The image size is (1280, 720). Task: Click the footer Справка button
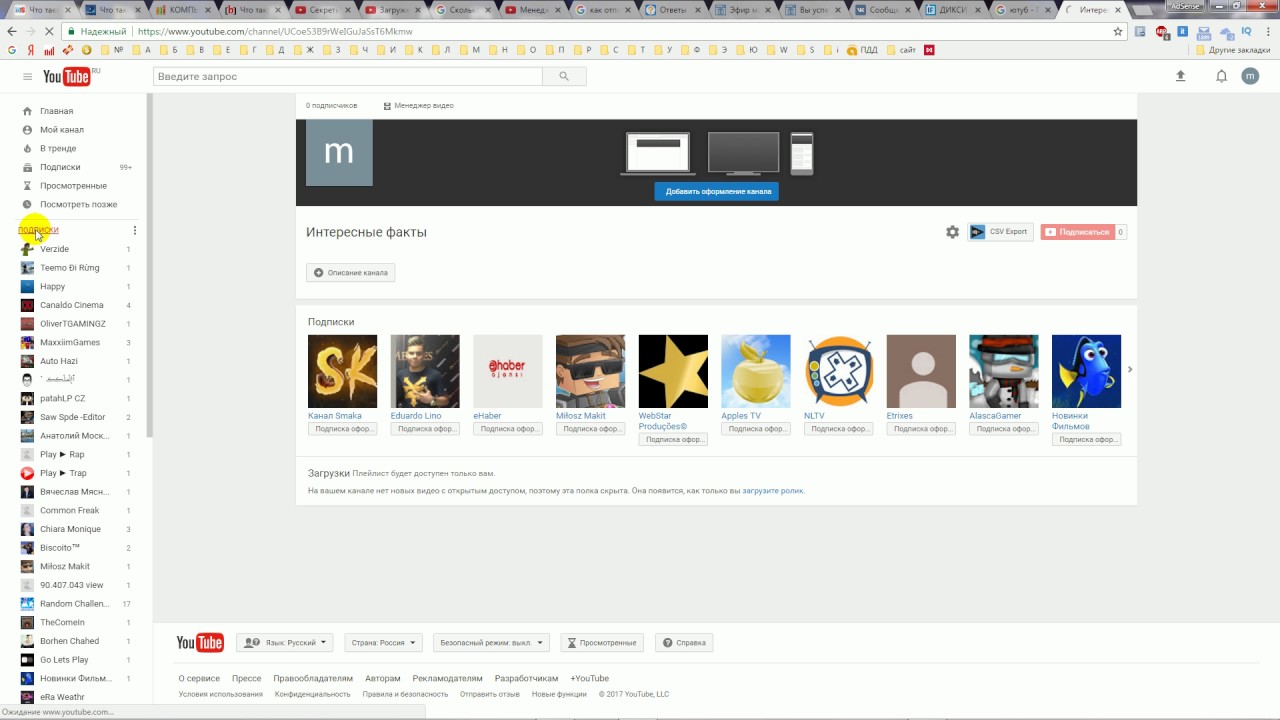pyautogui.click(x=684, y=643)
